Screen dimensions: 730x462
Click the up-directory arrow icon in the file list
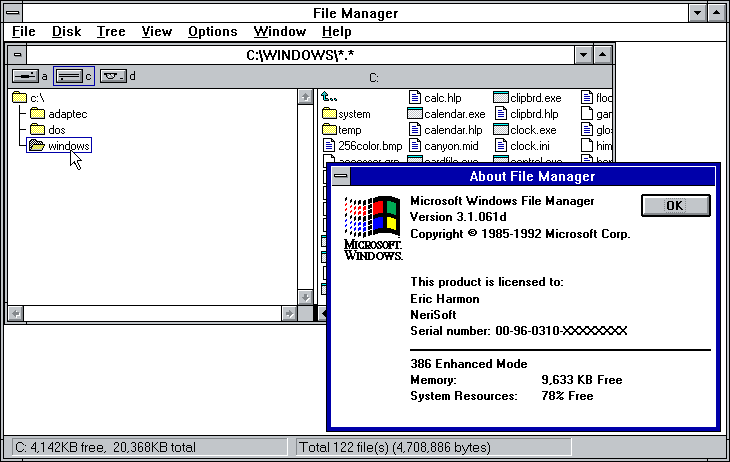point(329,97)
